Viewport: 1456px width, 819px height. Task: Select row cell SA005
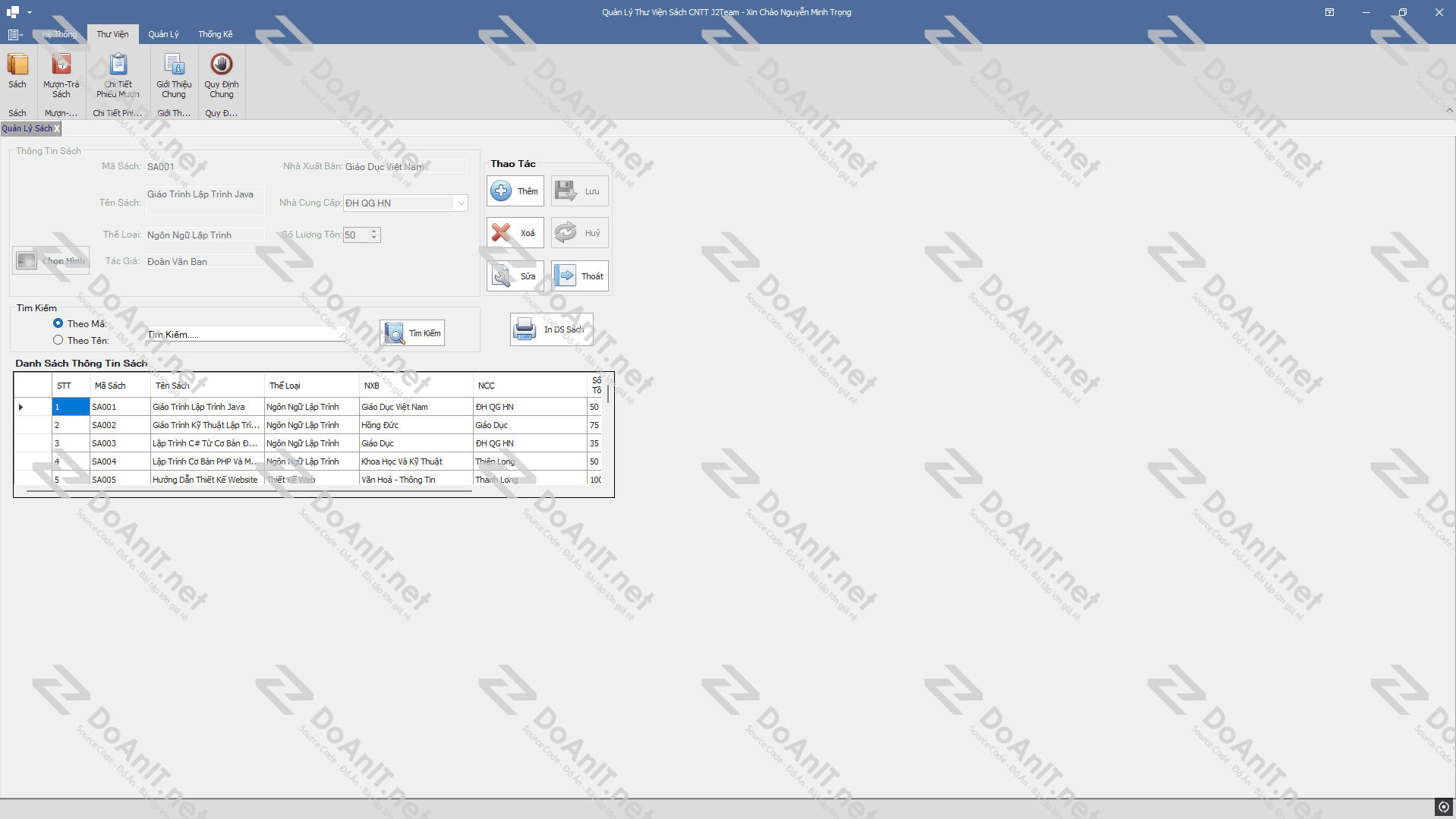120,479
